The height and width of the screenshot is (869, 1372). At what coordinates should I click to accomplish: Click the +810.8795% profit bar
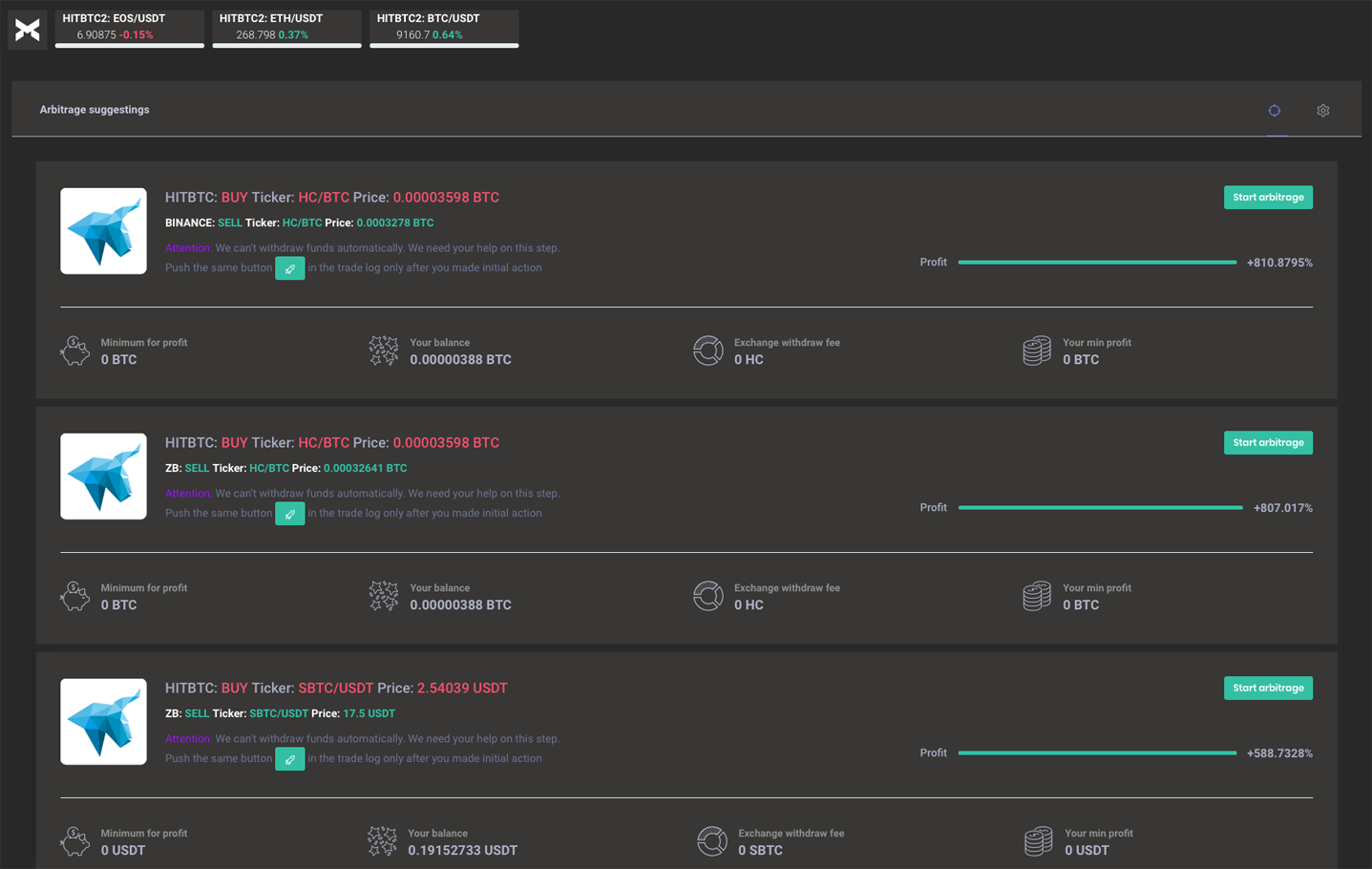point(1097,263)
